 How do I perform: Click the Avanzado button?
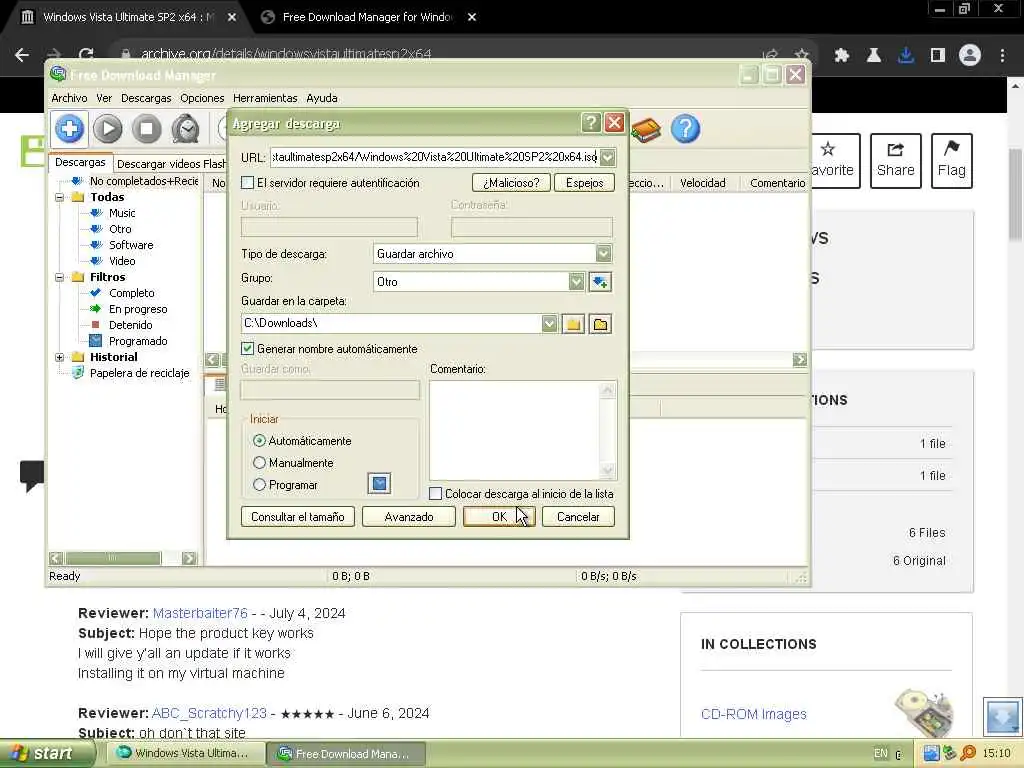click(x=409, y=517)
